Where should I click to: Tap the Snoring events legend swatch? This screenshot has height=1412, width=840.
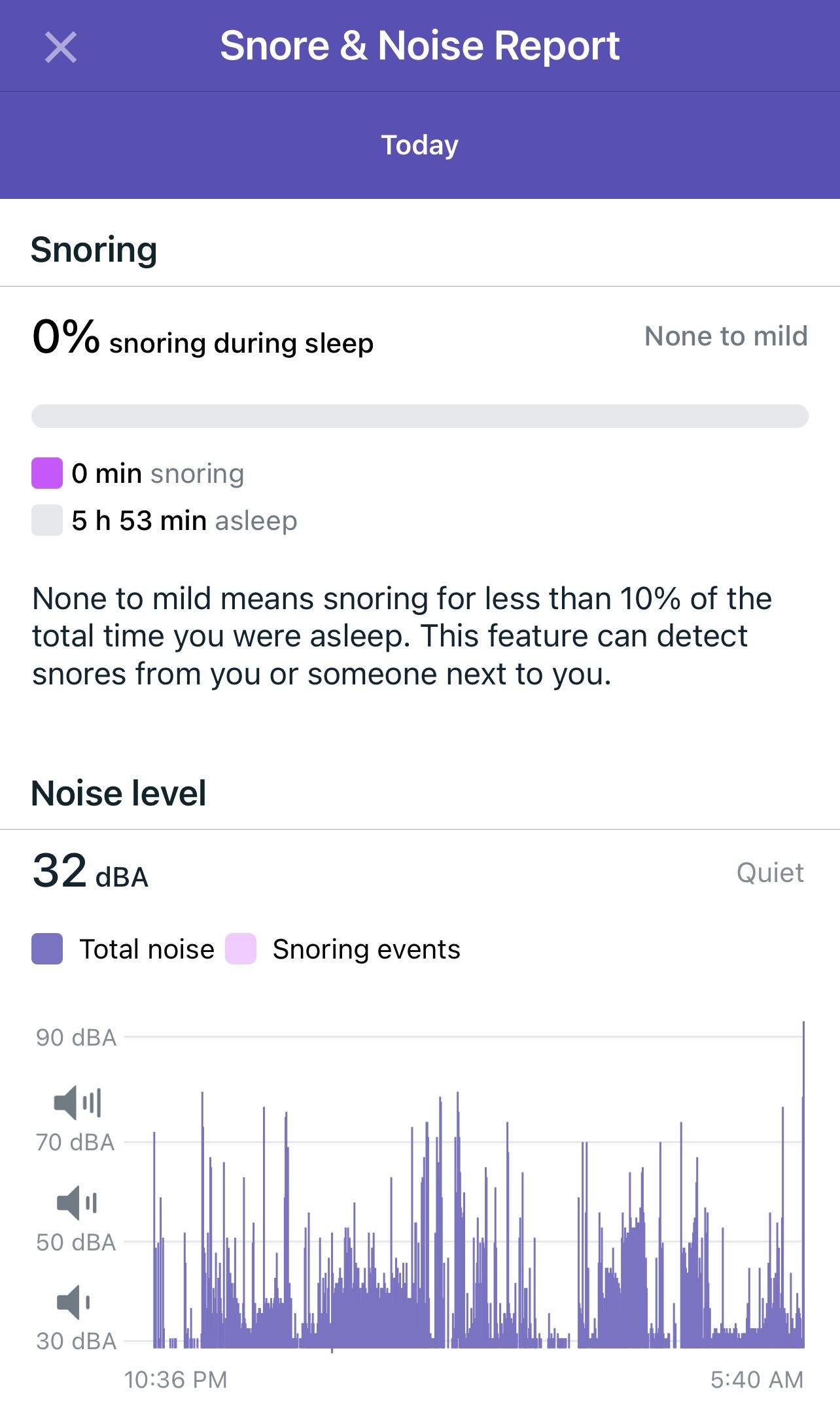pos(240,949)
